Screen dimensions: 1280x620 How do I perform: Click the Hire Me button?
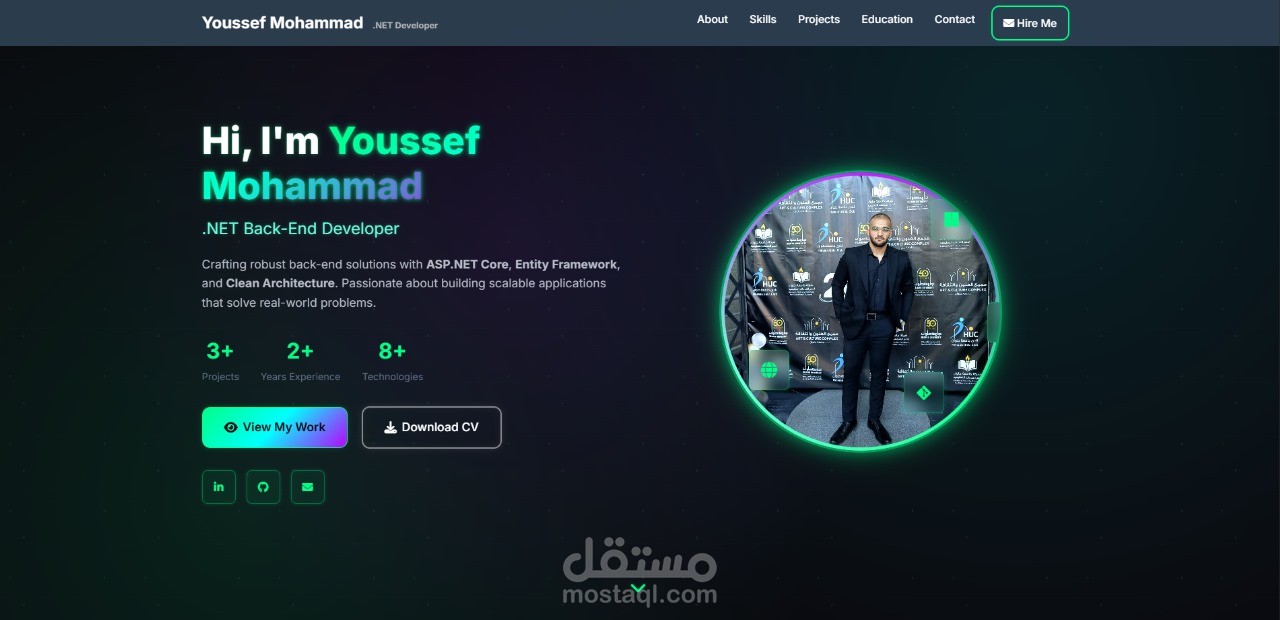[x=1030, y=23]
